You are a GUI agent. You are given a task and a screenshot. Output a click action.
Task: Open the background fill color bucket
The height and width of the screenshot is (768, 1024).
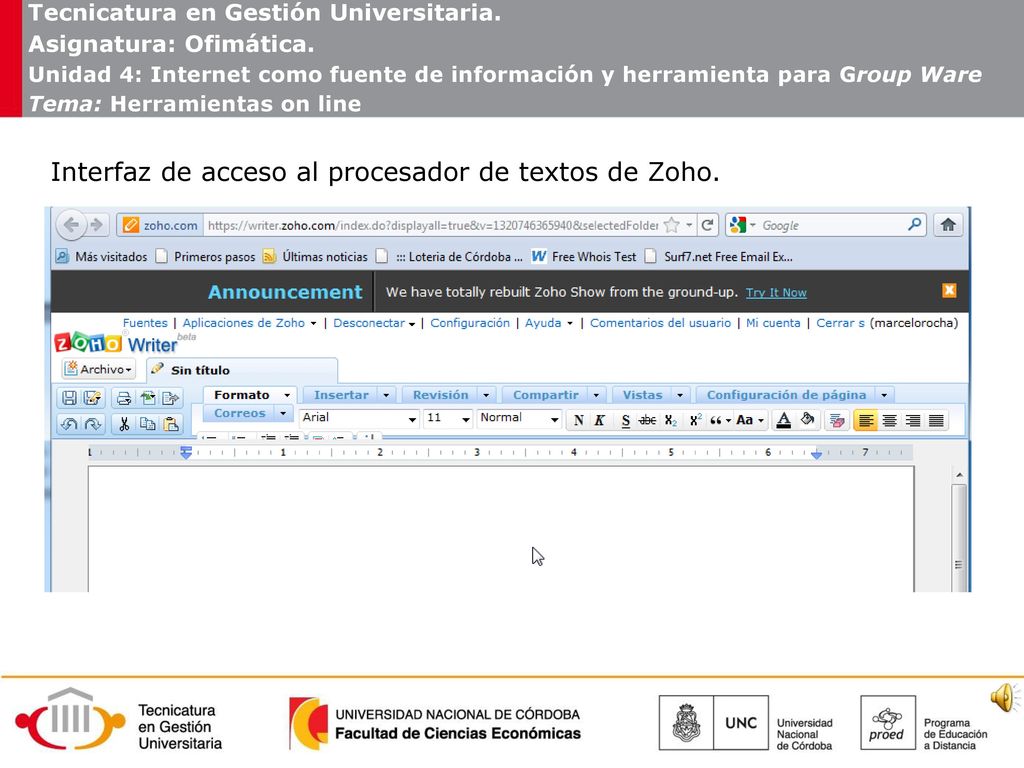808,419
